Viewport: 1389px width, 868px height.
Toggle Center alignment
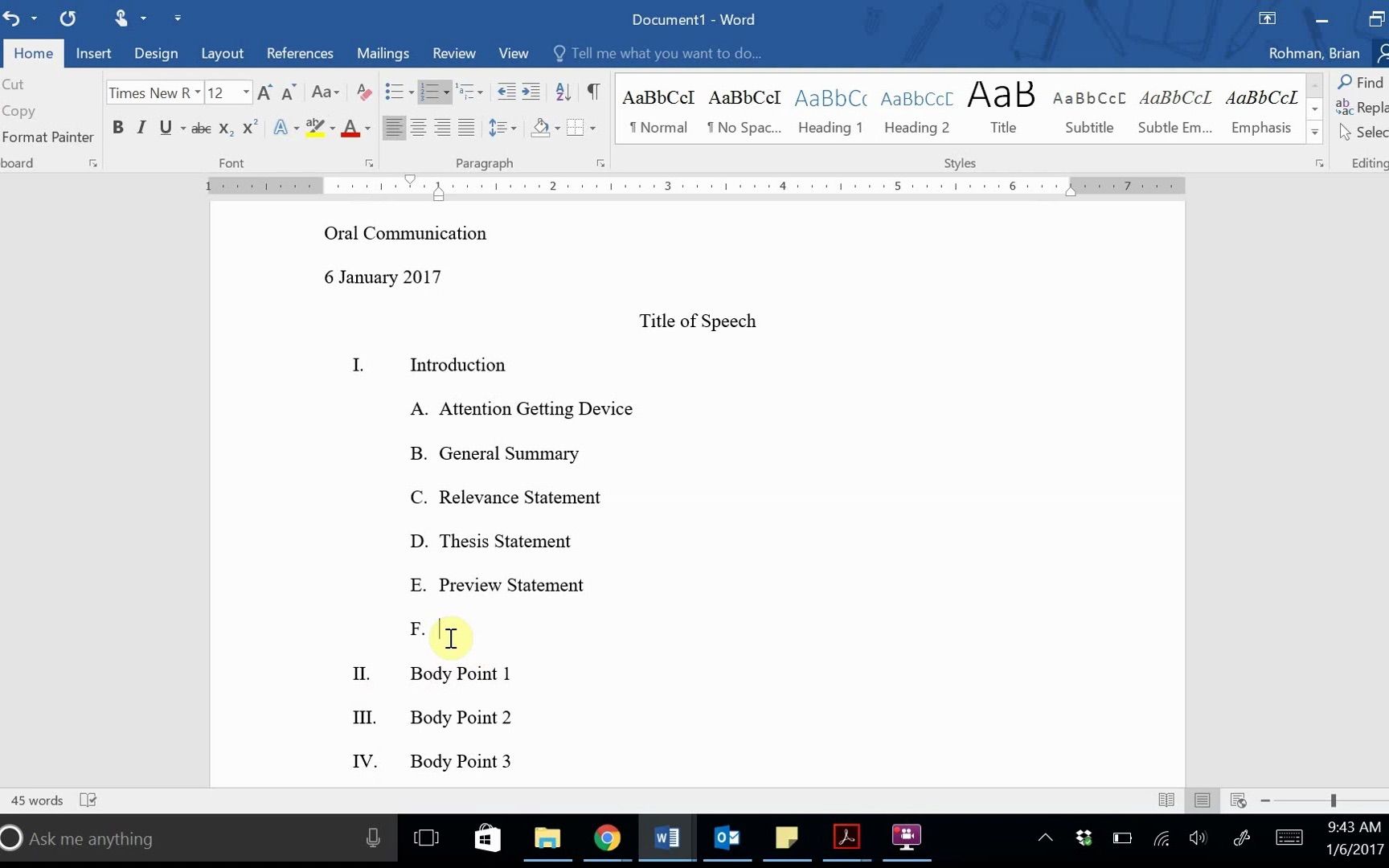418,128
